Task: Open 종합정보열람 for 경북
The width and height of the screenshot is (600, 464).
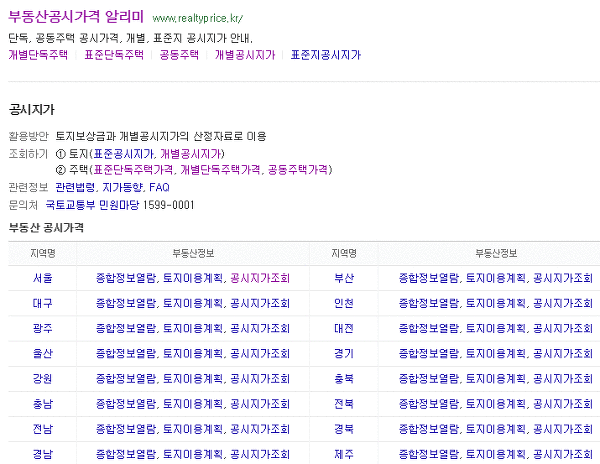Action: pos(429,429)
